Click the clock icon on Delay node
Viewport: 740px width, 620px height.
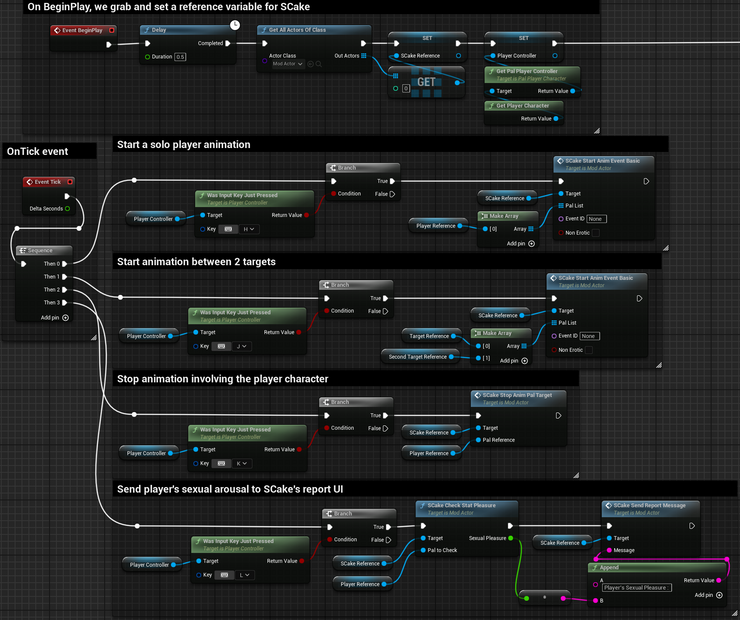[234, 22]
